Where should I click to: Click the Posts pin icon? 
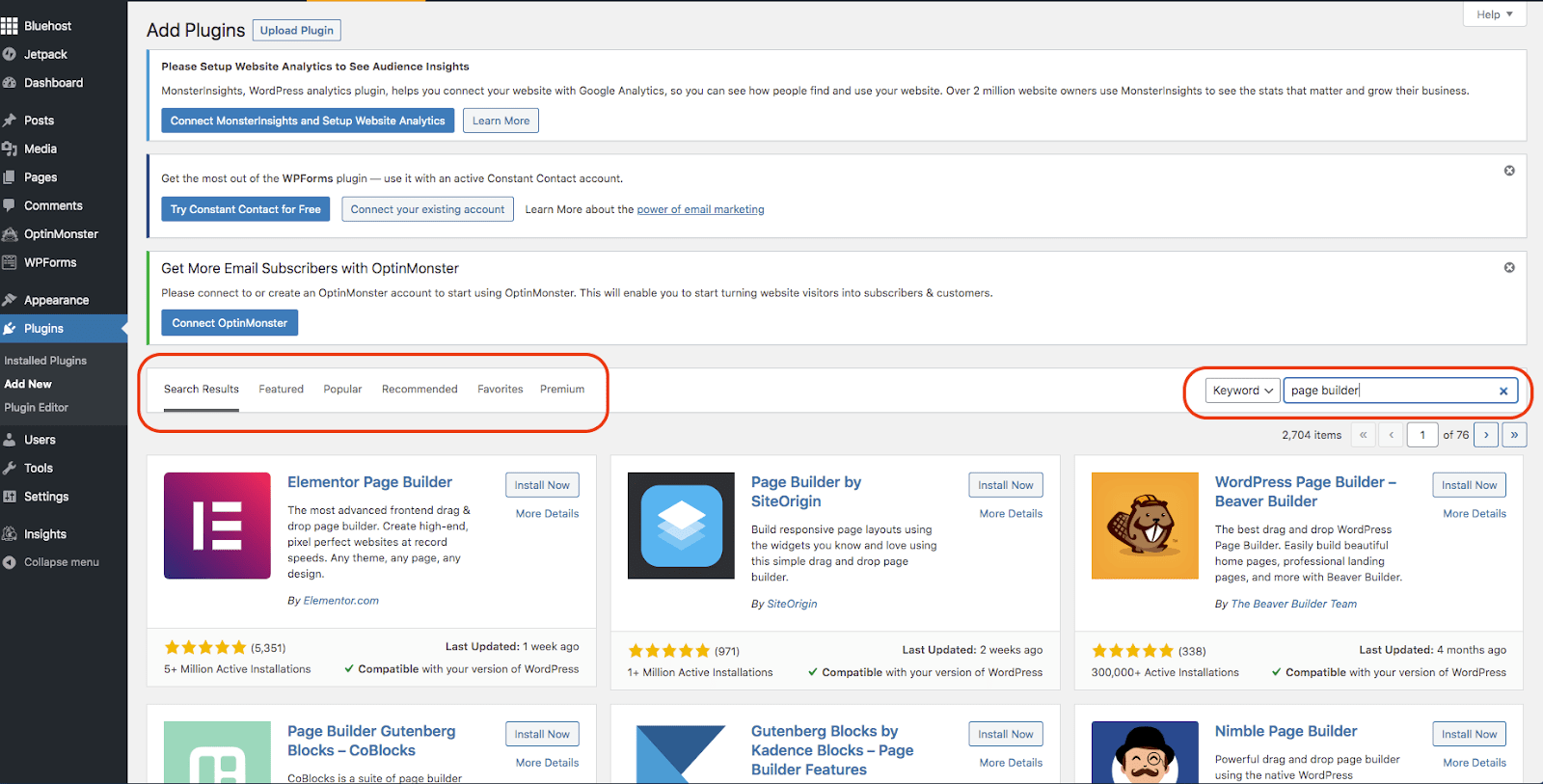click(10, 121)
